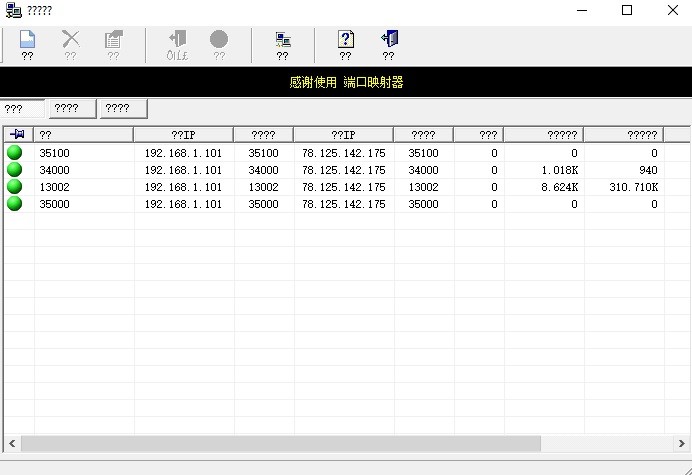Open help via question mark icon
This screenshot has width=692, height=475.
[x=346, y=40]
